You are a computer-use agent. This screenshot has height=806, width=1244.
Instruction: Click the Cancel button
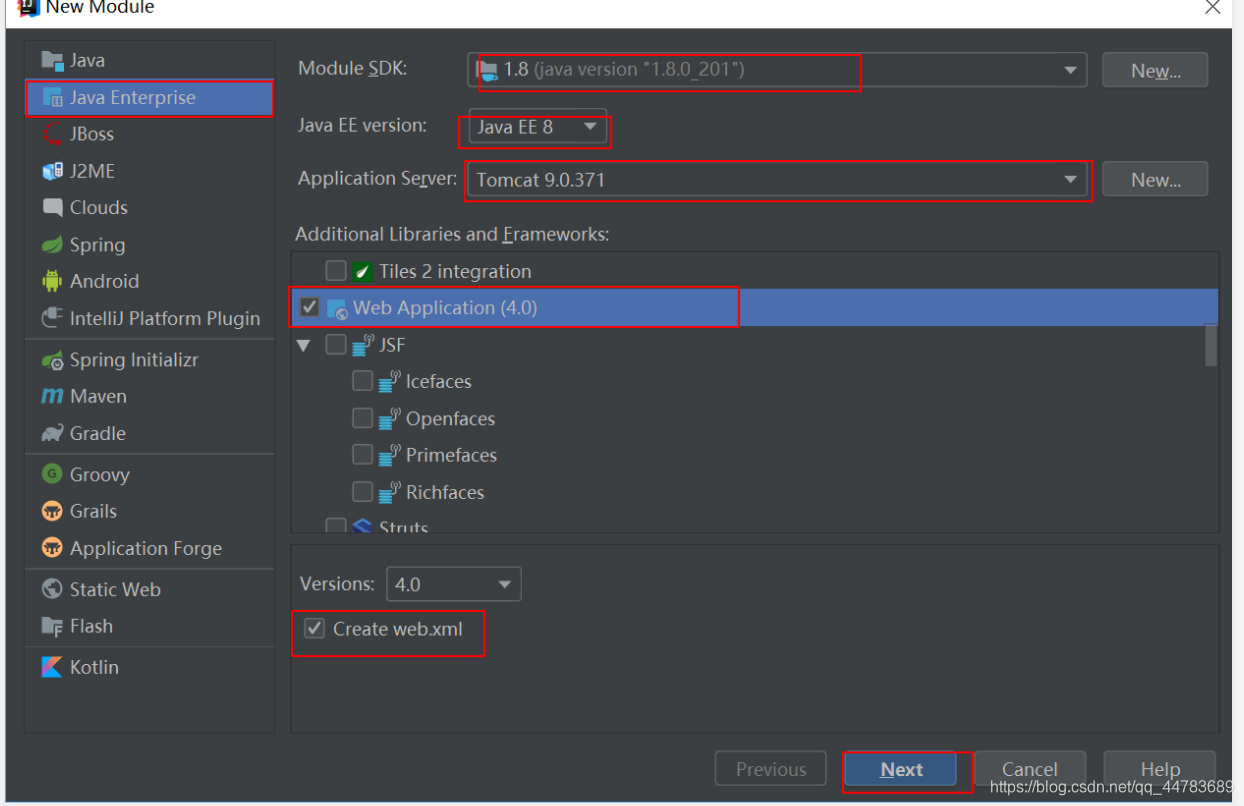[x=1030, y=769]
